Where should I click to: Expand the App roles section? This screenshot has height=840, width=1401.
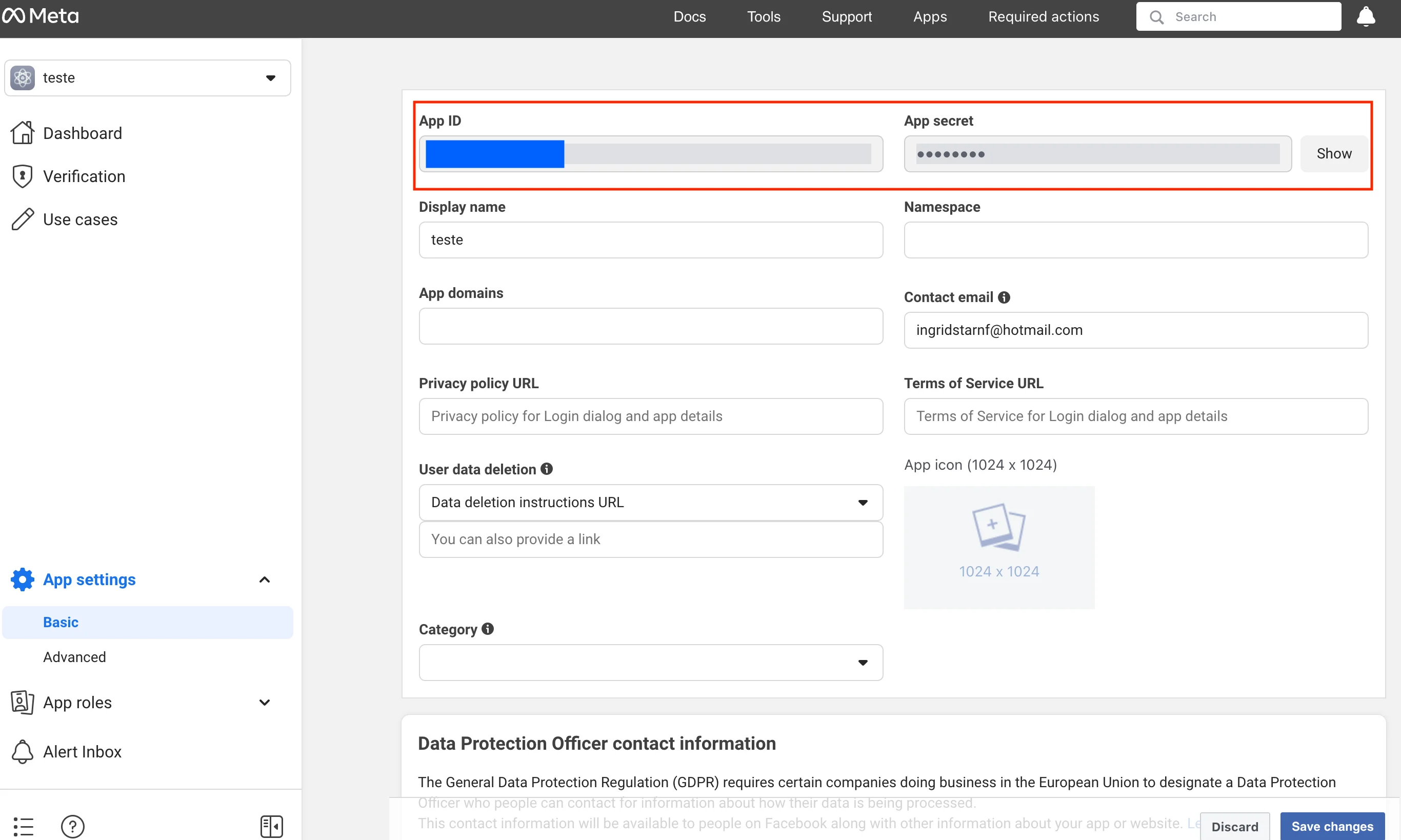[264, 703]
